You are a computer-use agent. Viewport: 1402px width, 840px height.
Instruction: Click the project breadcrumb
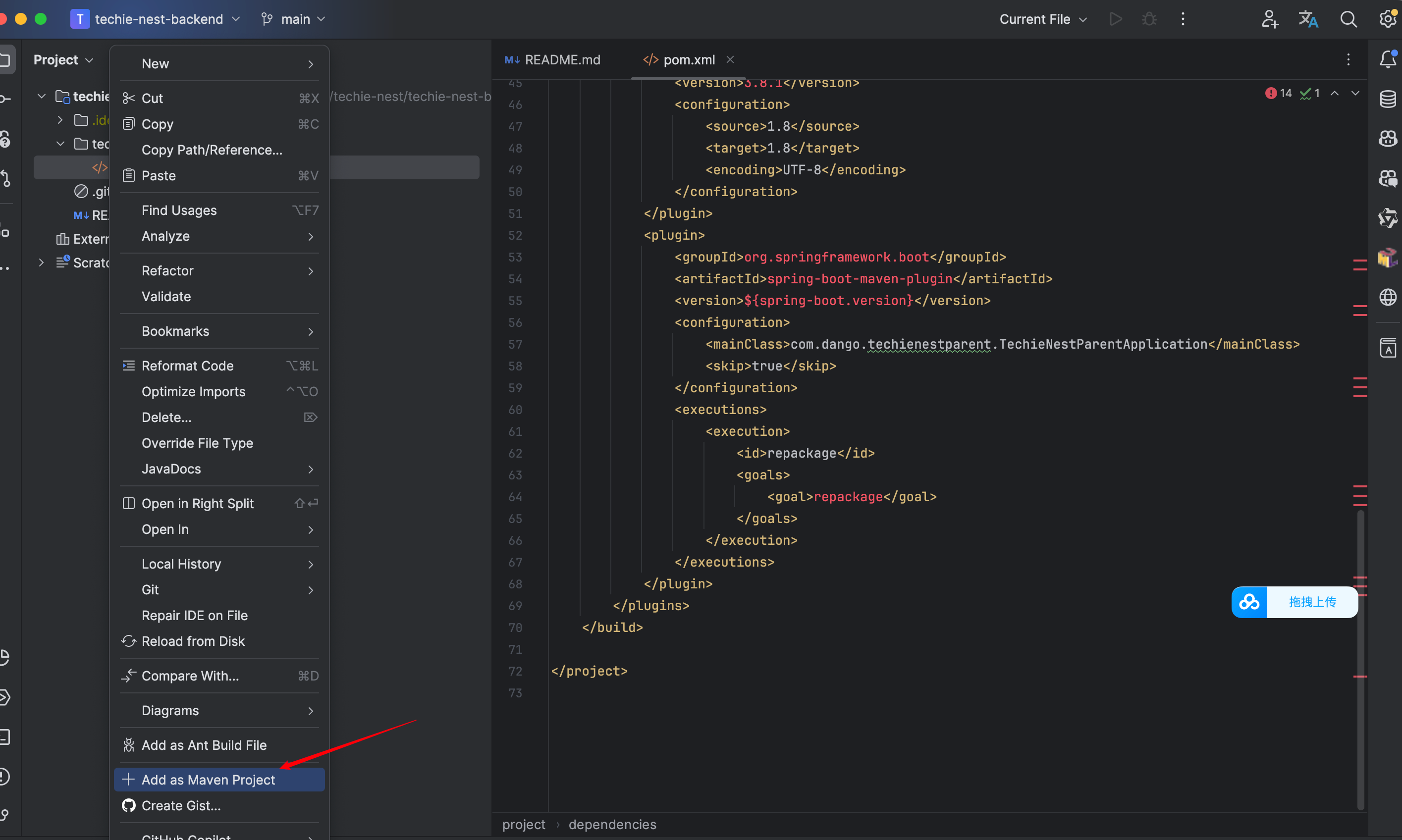click(524, 824)
